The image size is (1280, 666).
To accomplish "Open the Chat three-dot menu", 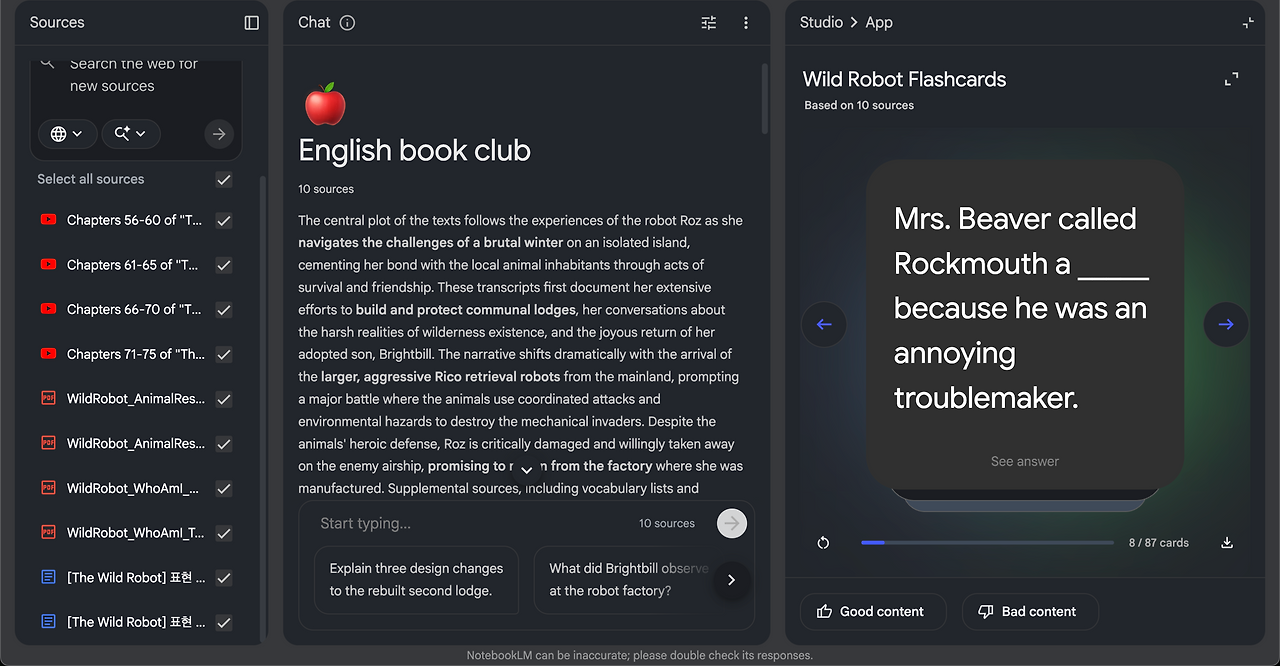I will pyautogui.click(x=746, y=23).
